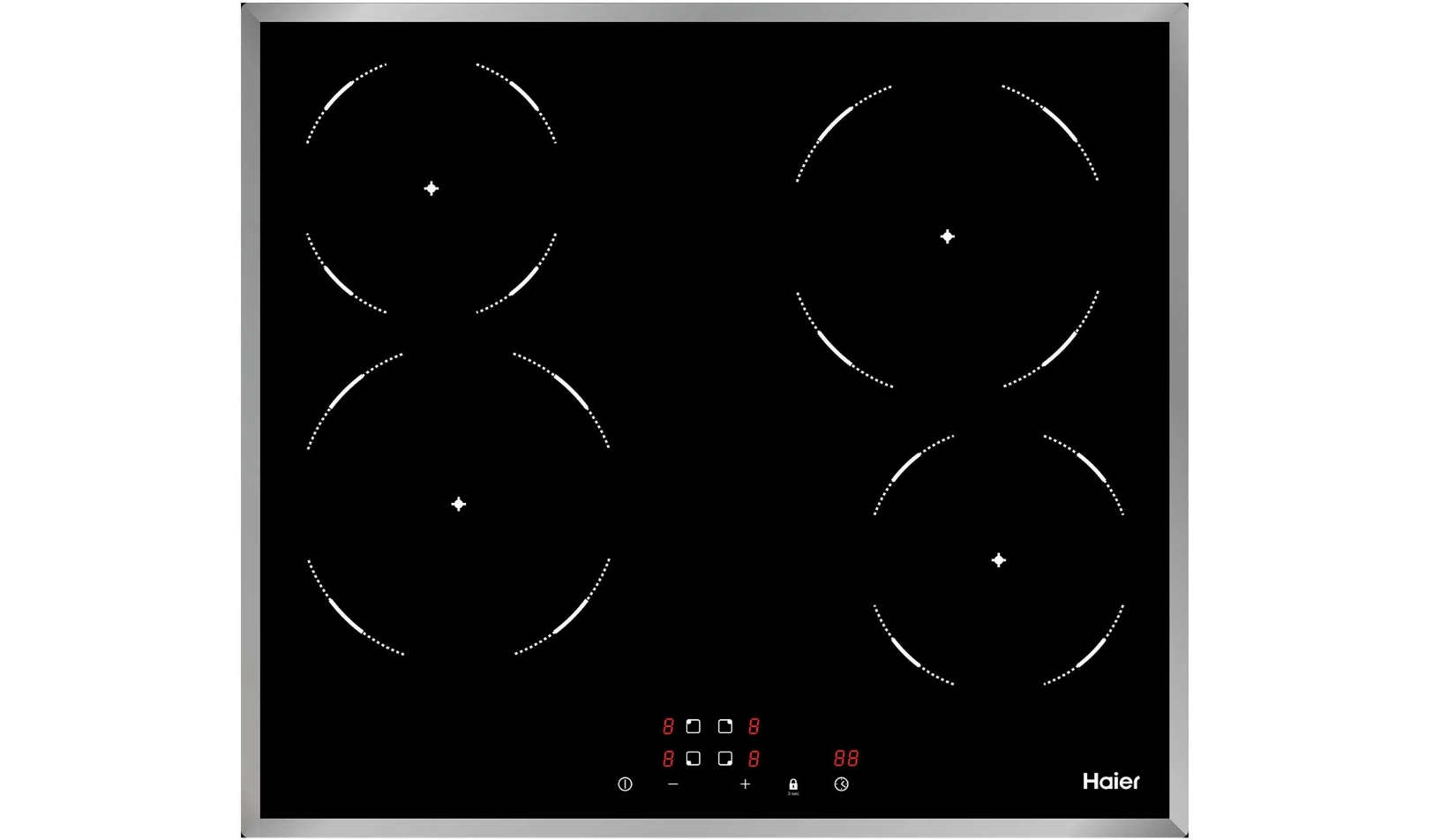
Task: Click the front-right zone power level digit
Action: [754, 759]
